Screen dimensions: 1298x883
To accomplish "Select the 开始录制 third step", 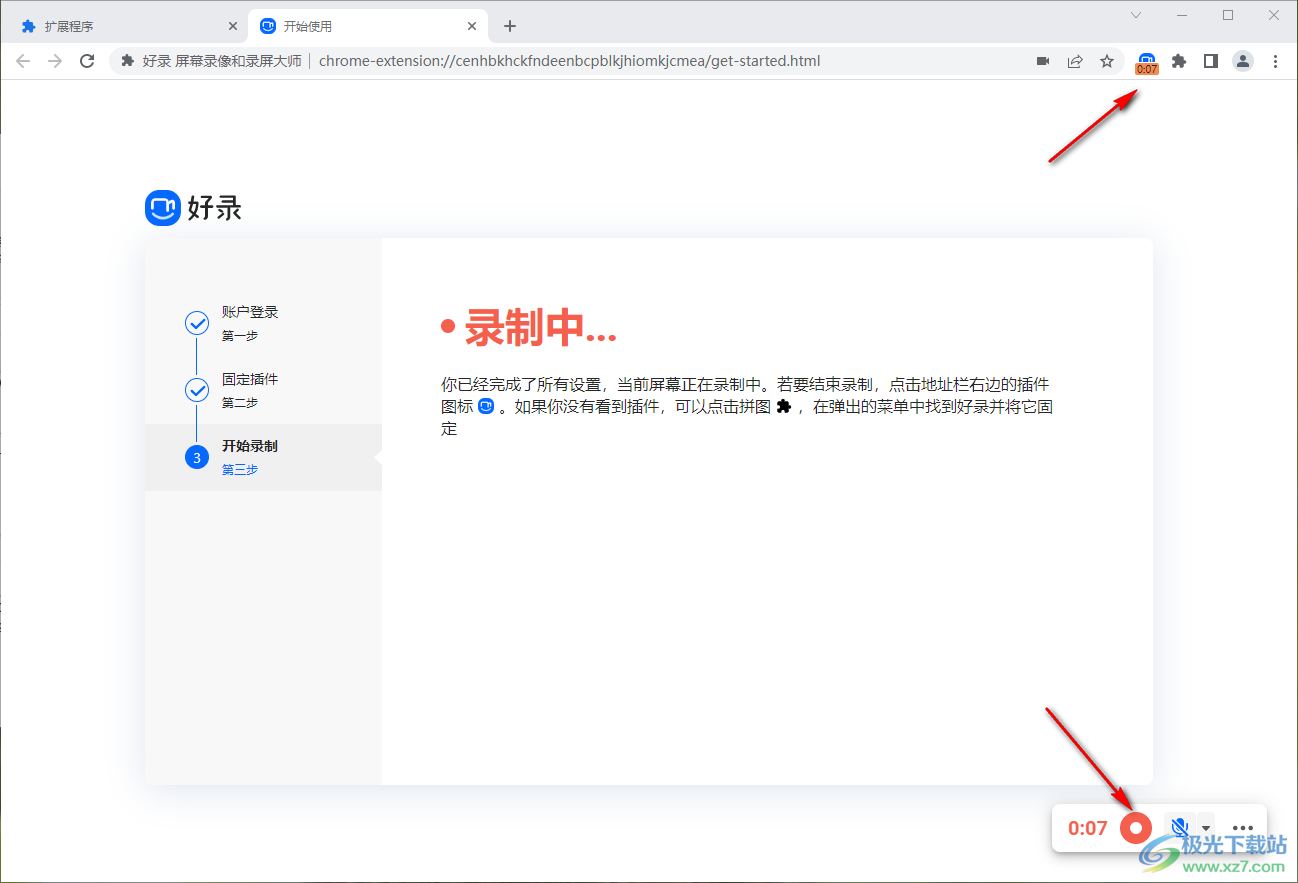I will 263,457.
